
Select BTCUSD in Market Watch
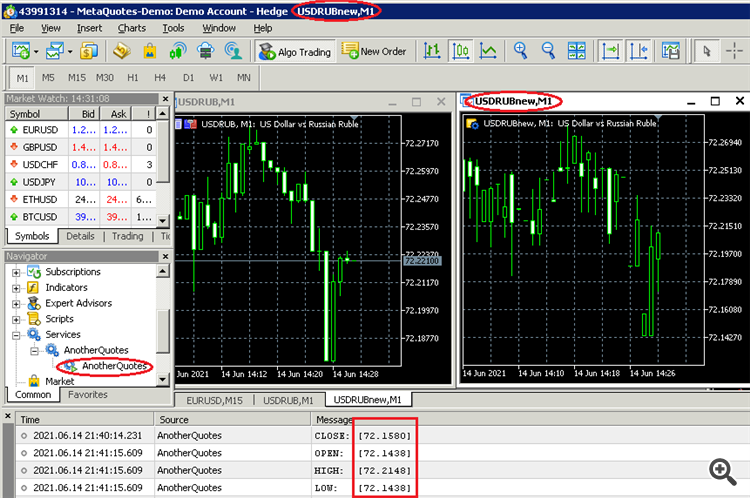point(81,217)
